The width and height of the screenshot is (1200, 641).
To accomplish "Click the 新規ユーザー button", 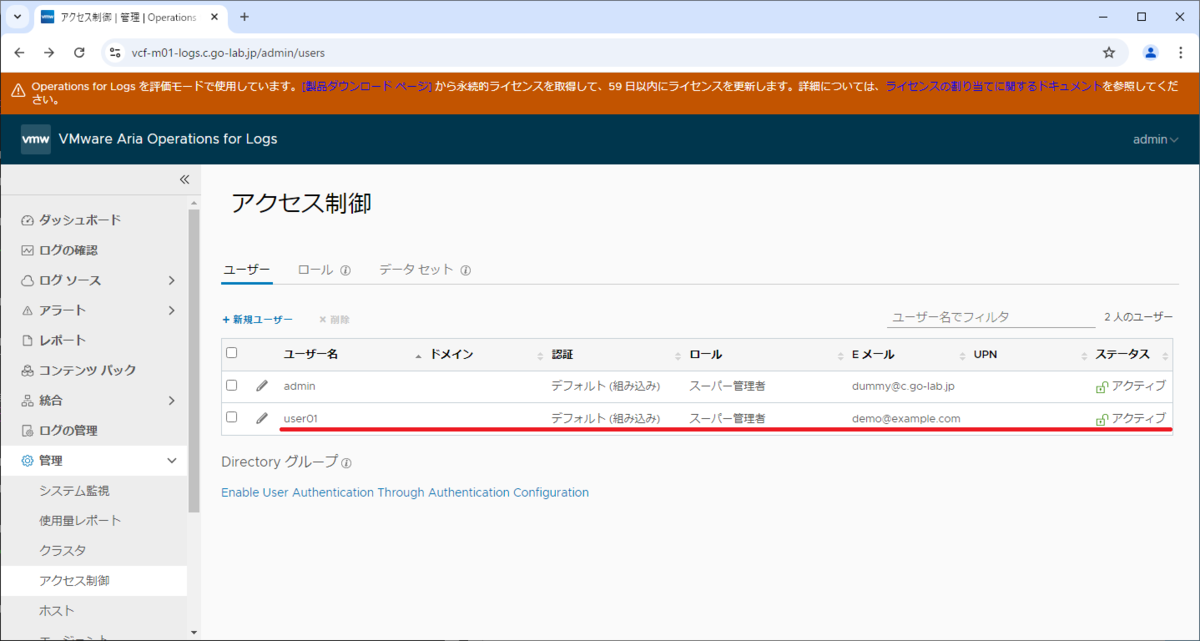I will coord(257,319).
